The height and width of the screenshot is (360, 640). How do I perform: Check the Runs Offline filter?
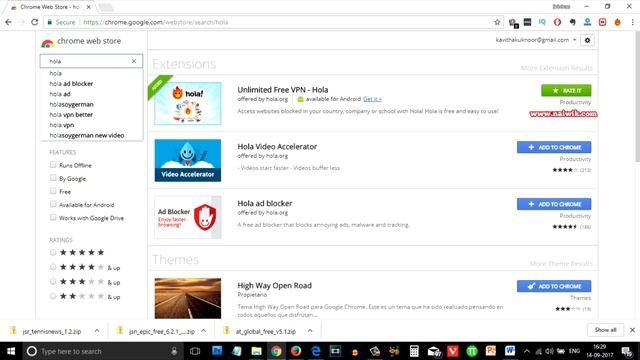pos(53,165)
